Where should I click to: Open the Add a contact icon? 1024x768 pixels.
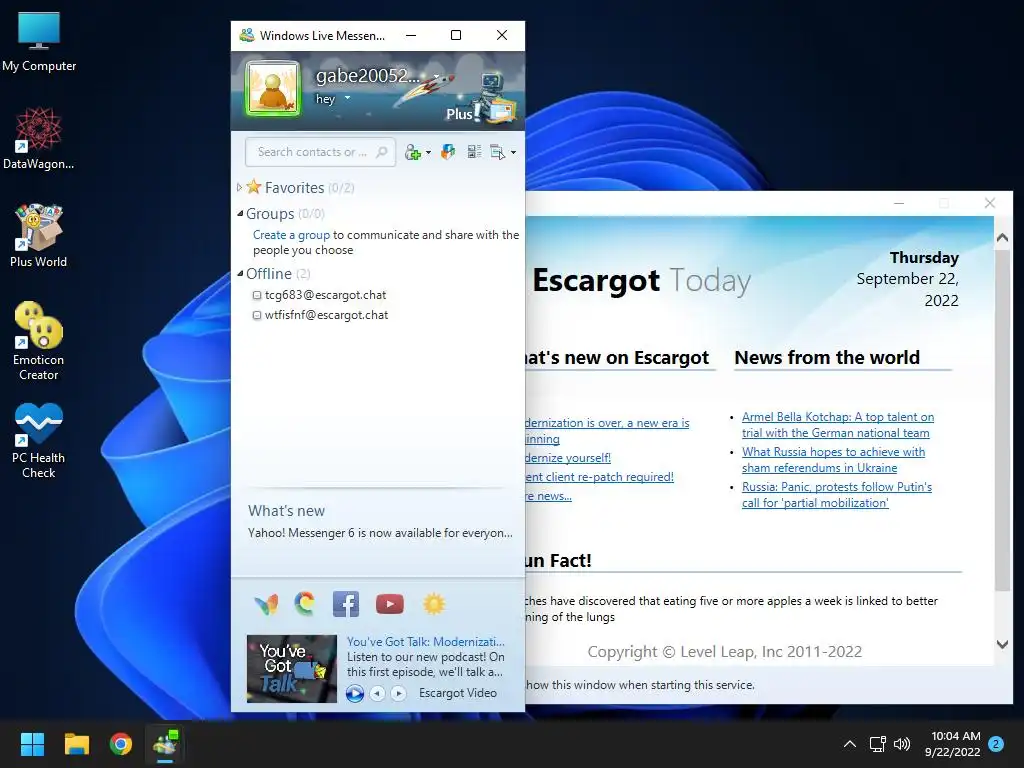(412, 152)
